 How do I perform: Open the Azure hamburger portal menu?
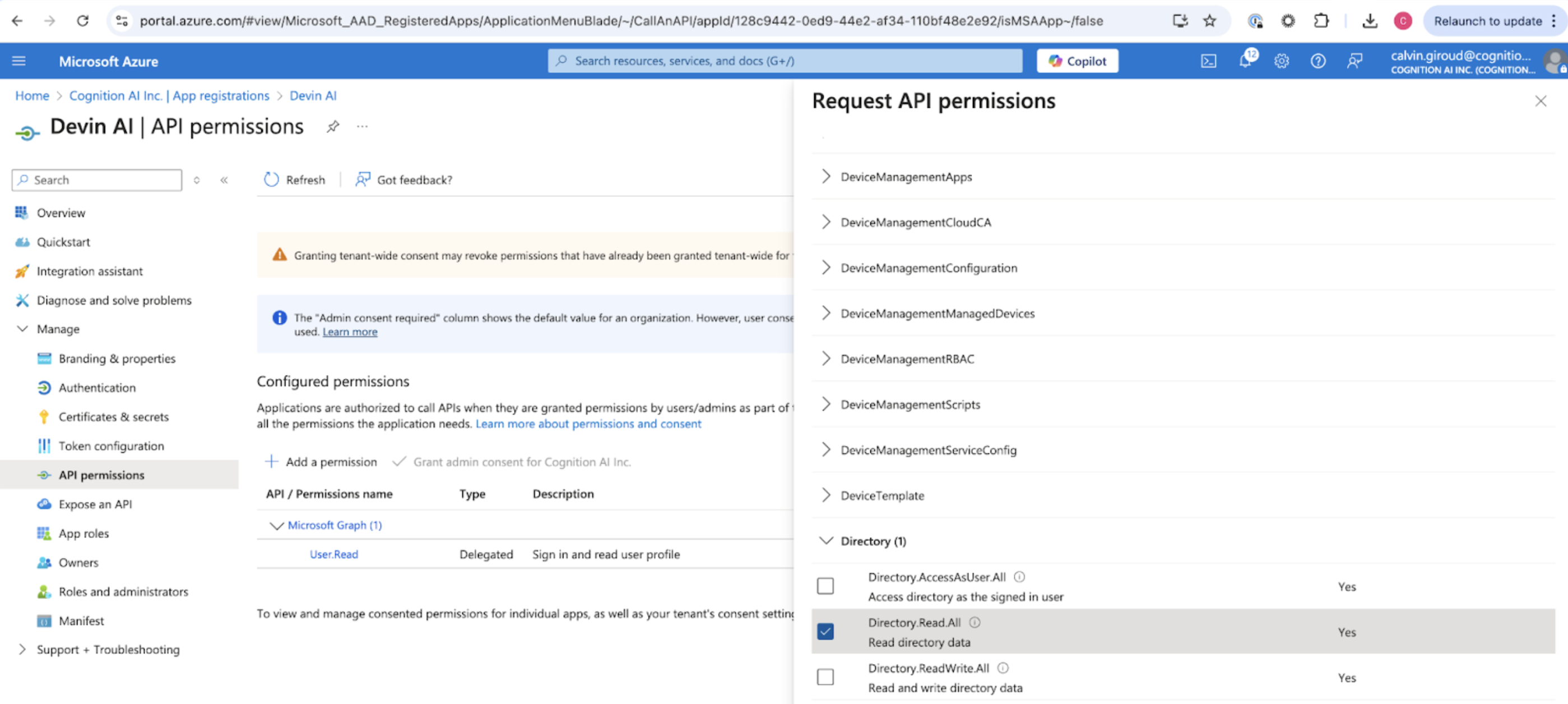pyautogui.click(x=19, y=61)
